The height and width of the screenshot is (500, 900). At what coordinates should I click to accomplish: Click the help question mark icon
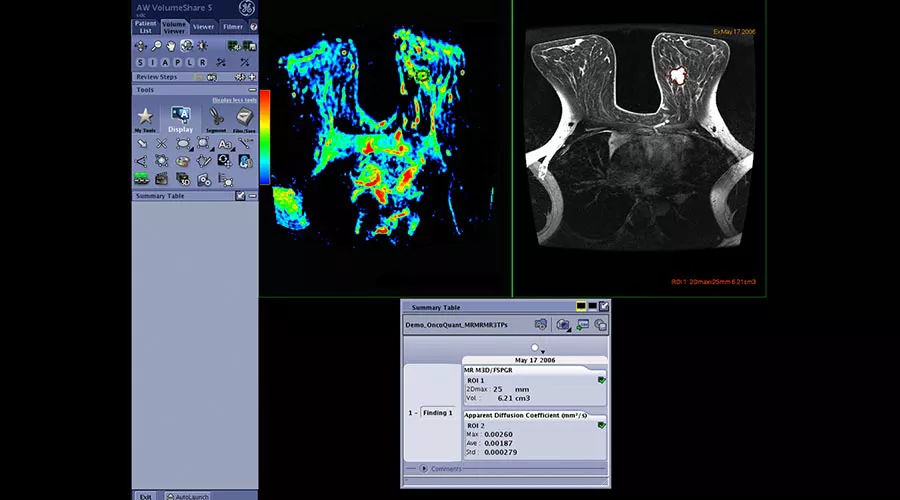pyautogui.click(x=253, y=26)
